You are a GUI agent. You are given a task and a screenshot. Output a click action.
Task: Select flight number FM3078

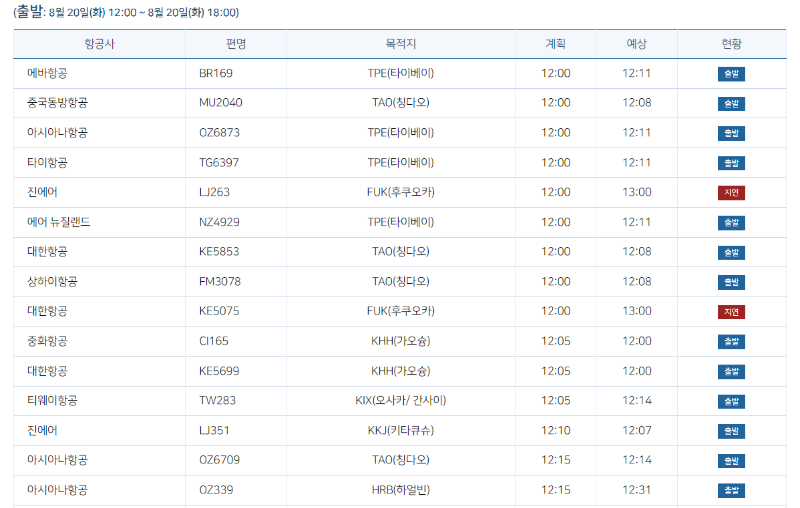(220, 282)
